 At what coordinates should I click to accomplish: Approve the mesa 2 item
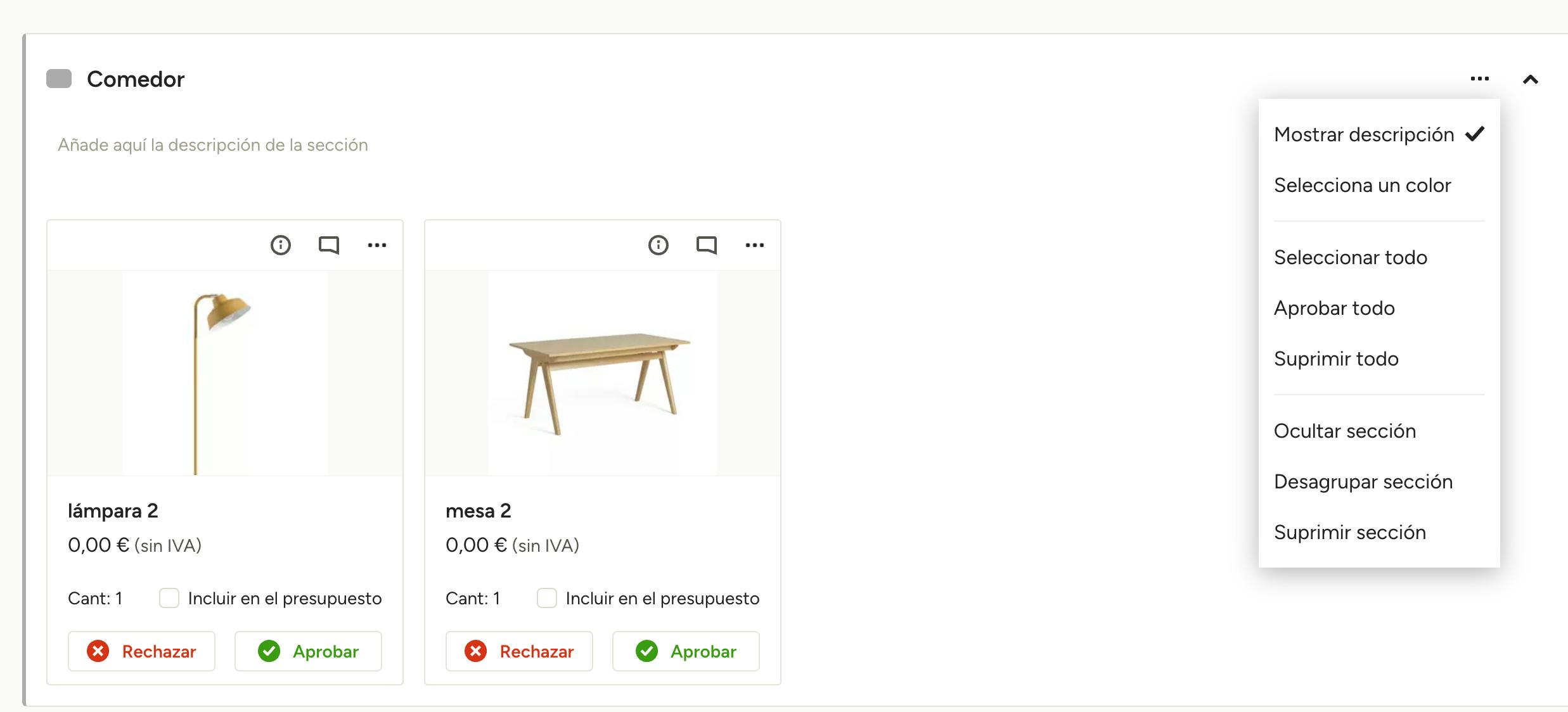(686, 651)
